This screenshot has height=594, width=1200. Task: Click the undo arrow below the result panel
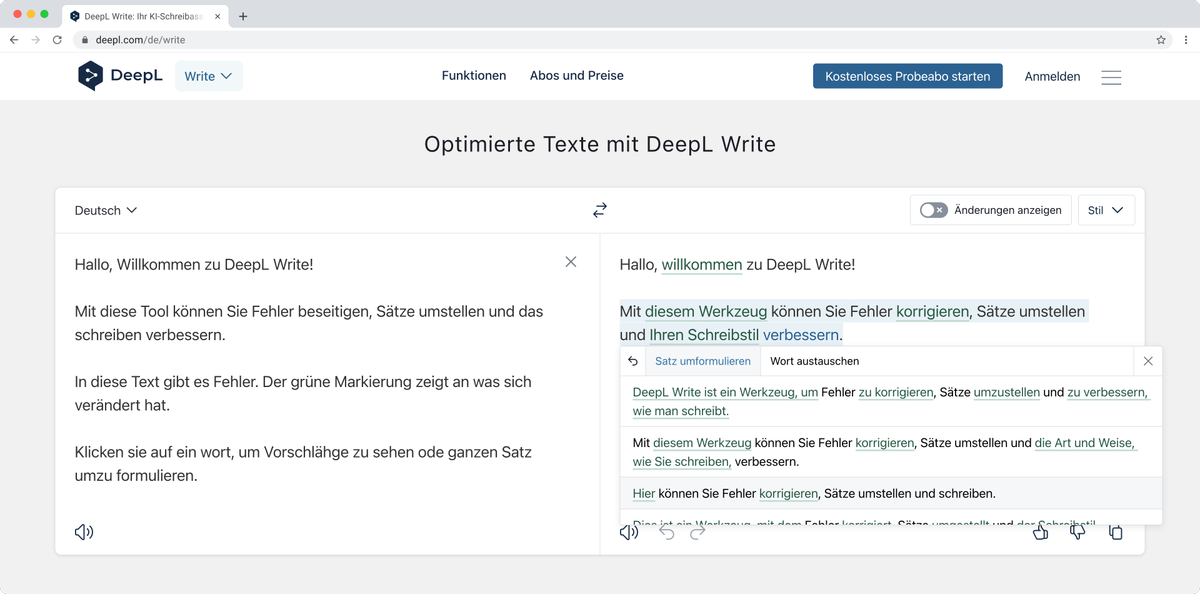pyautogui.click(x=666, y=531)
